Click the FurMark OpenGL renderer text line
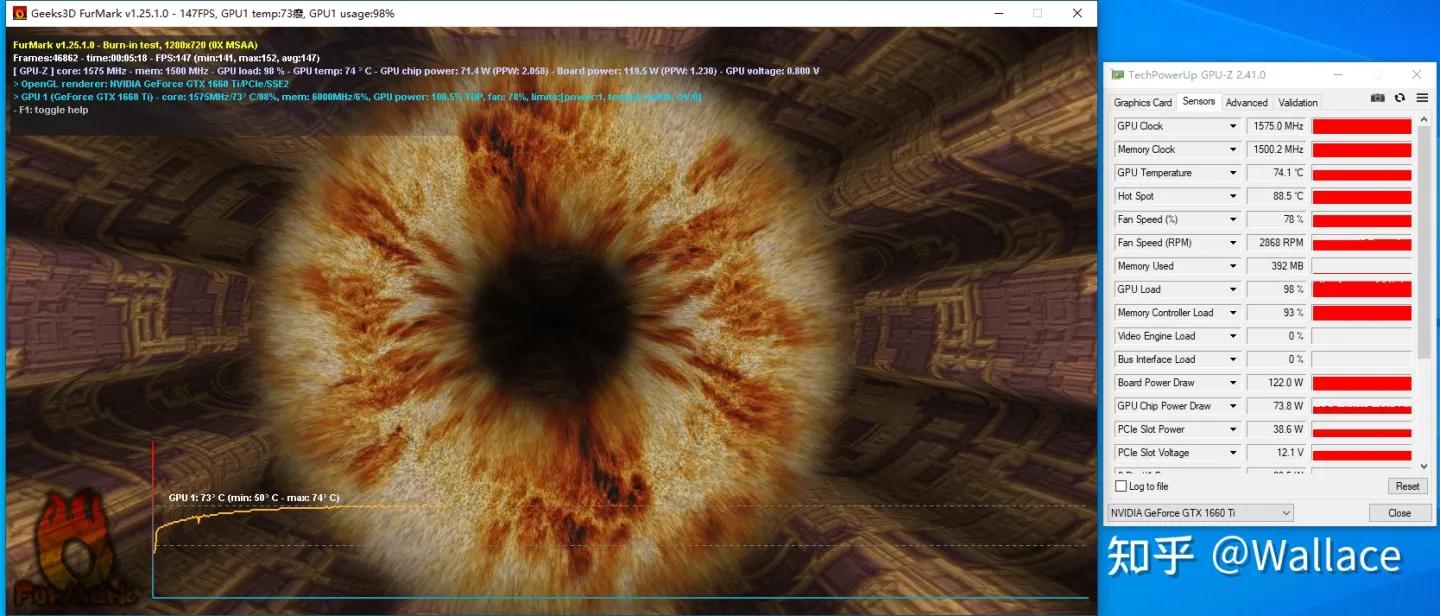Image resolution: width=1440 pixels, height=616 pixels. 151,84
